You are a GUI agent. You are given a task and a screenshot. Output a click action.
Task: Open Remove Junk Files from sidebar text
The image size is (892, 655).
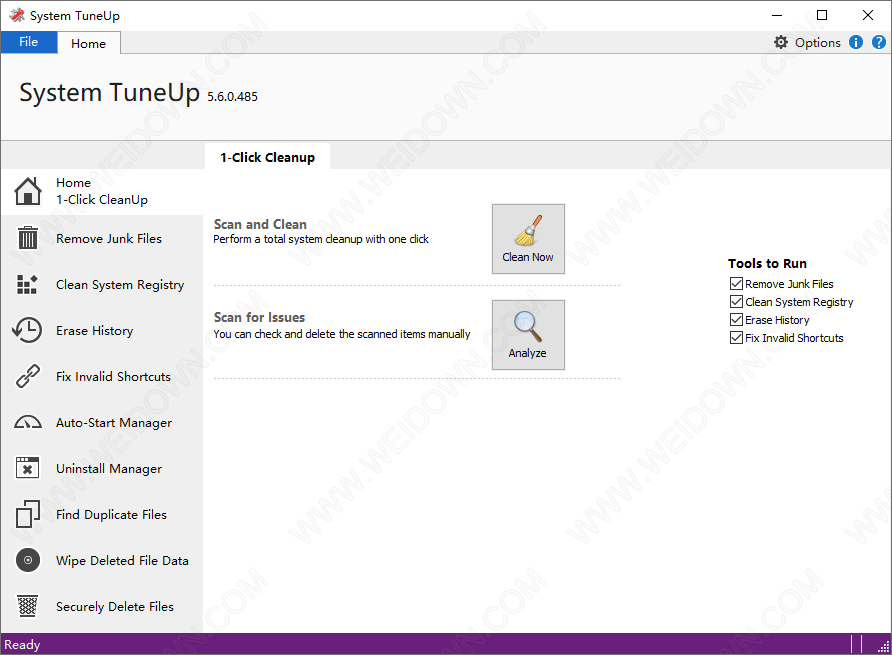pyautogui.click(x=109, y=238)
